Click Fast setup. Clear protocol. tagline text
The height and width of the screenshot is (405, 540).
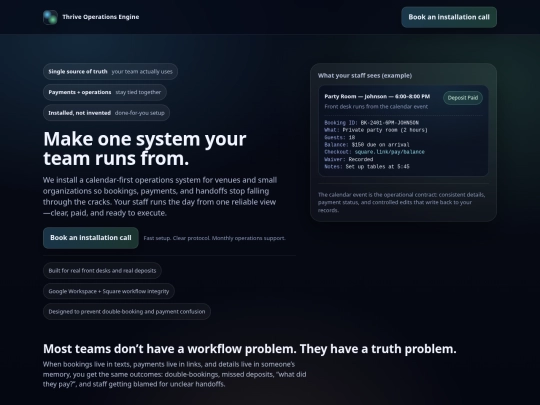click(x=215, y=238)
